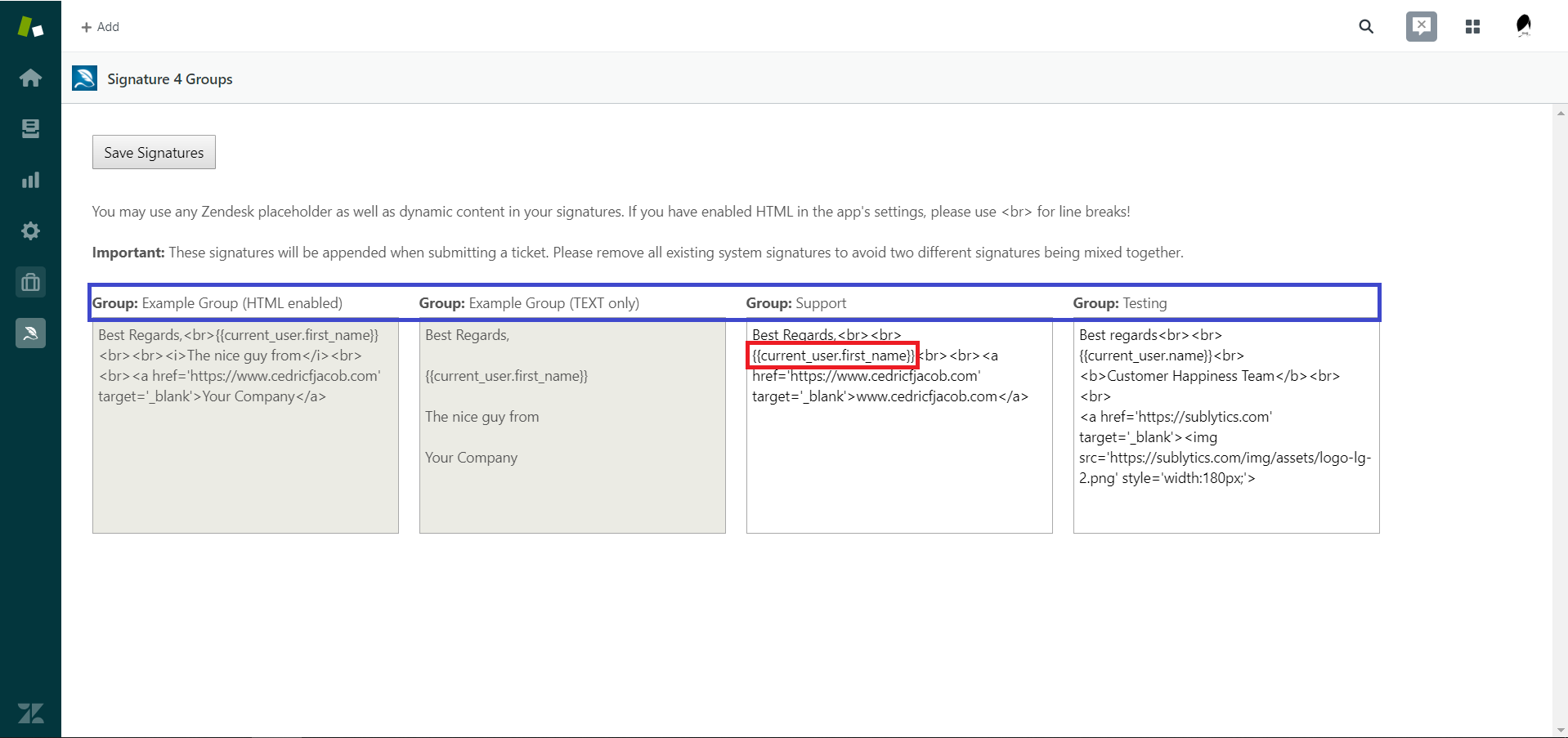
Task: Open the Admin gear settings
Action: [x=30, y=231]
